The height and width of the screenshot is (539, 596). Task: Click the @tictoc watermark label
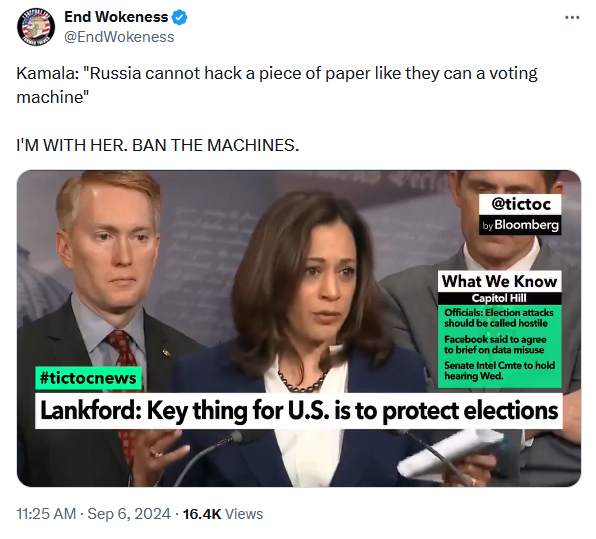[520, 205]
